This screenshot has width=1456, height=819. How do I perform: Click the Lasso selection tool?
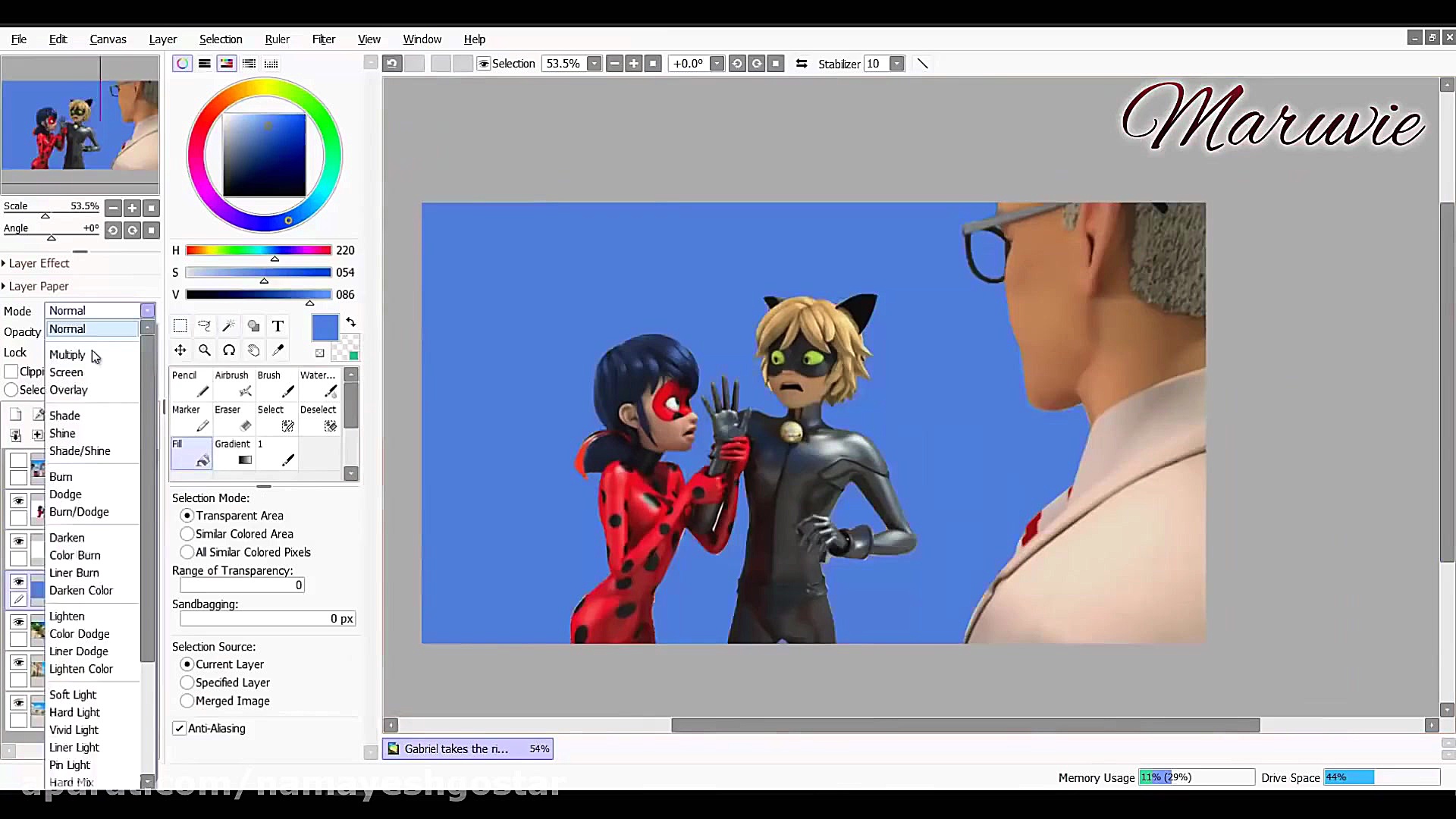coord(204,326)
